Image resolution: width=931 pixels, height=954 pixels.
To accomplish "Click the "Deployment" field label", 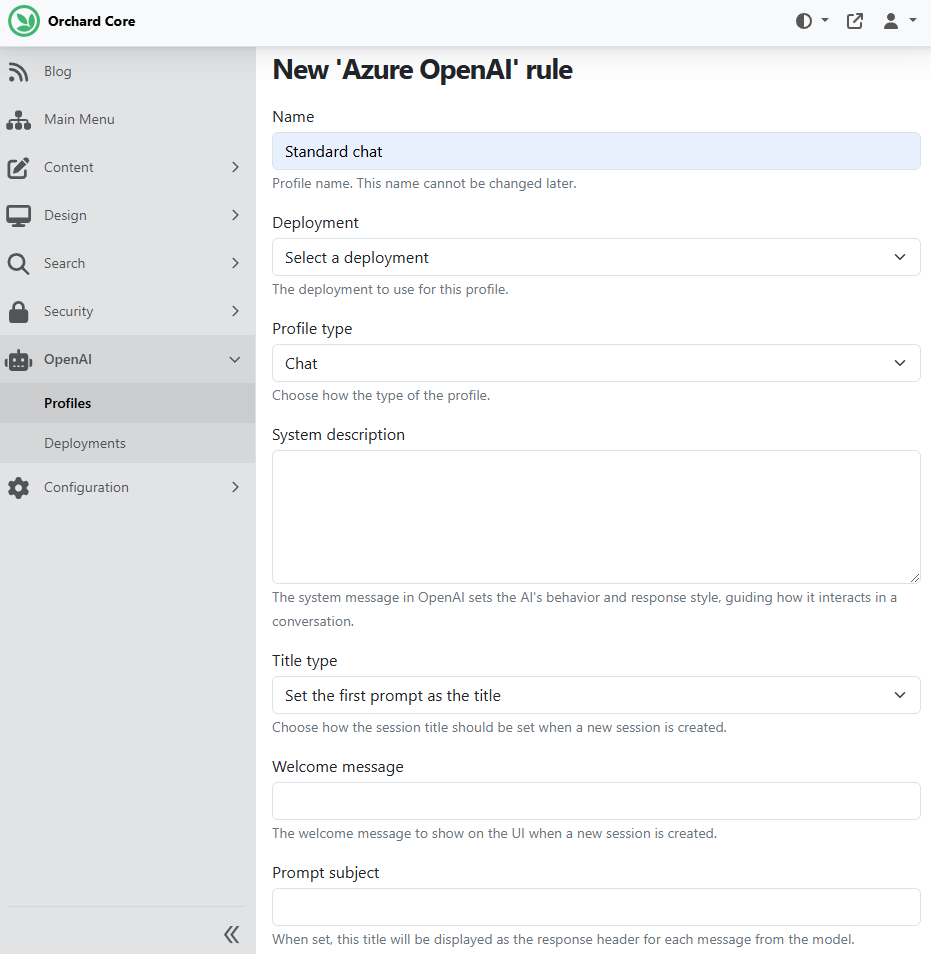I will [x=315, y=223].
